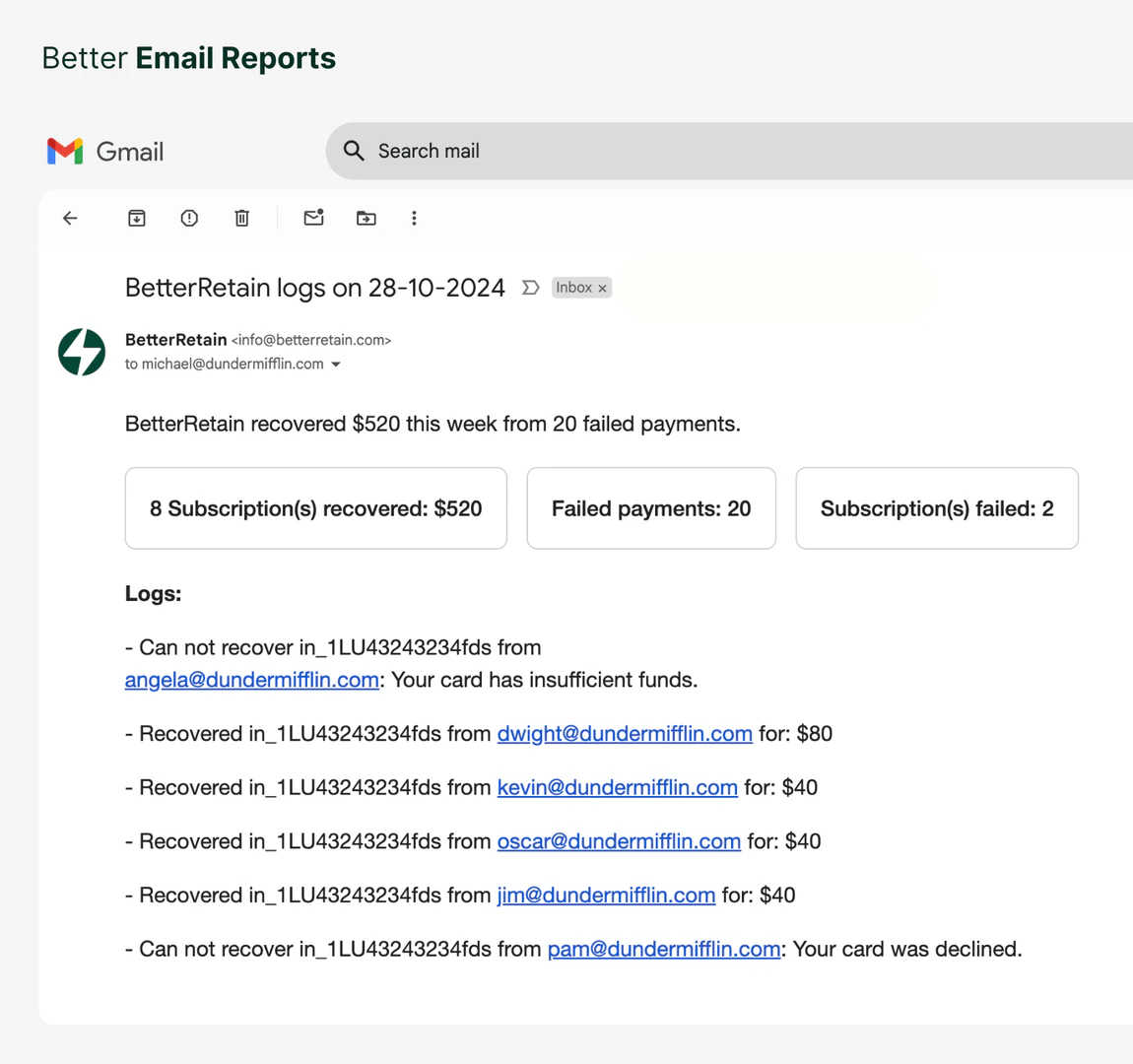
Task: Delete the email with the trash icon
Action: coord(242,219)
